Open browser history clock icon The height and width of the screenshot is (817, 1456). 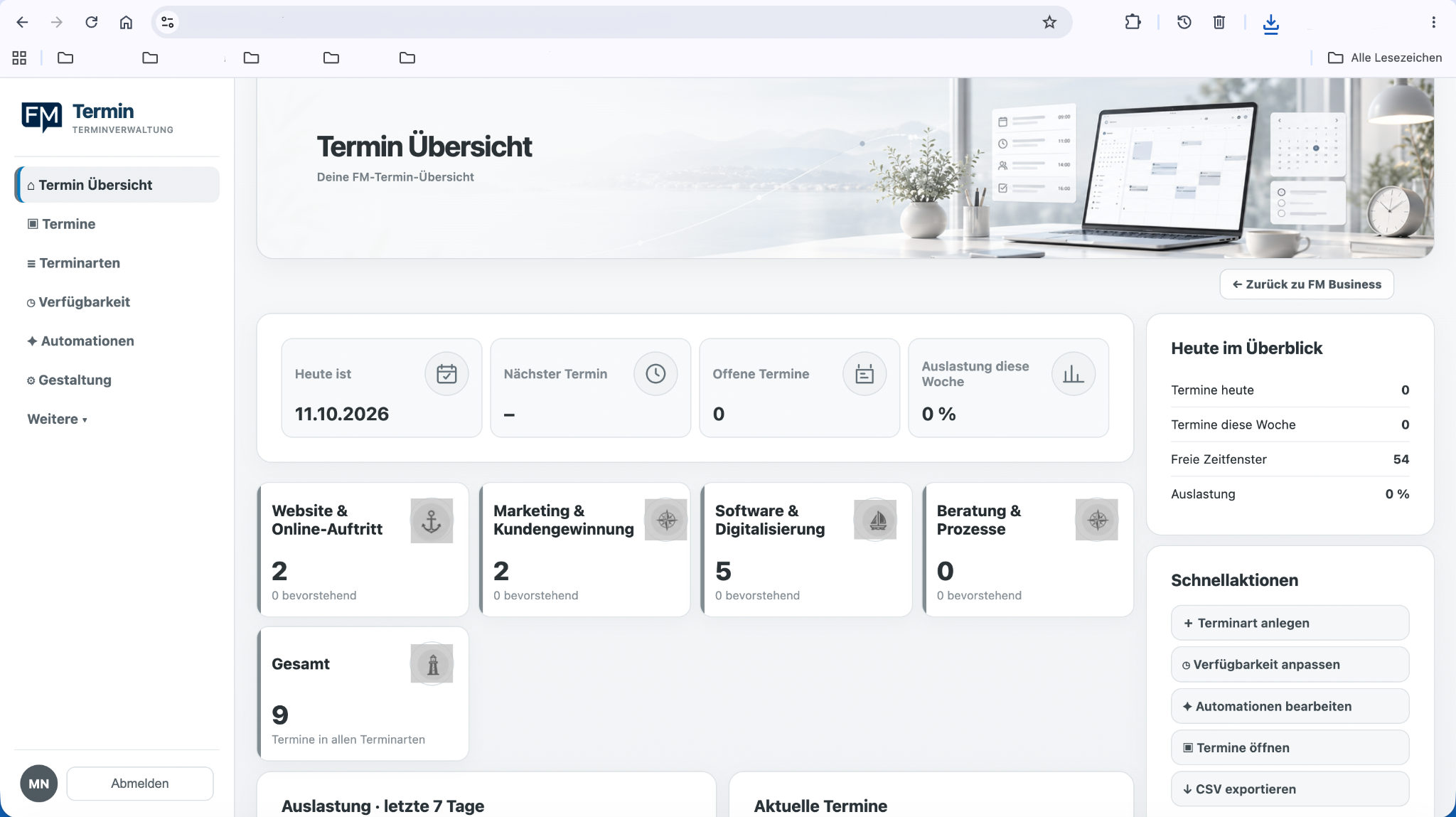click(1184, 22)
